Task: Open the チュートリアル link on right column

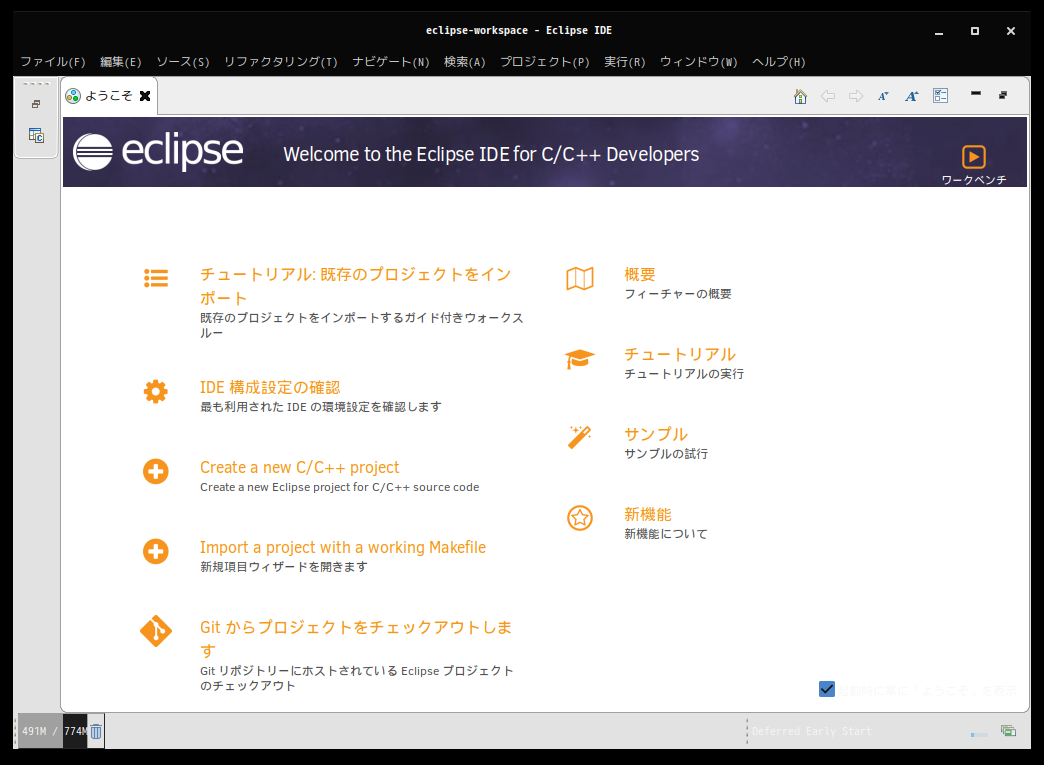Action: click(x=680, y=354)
